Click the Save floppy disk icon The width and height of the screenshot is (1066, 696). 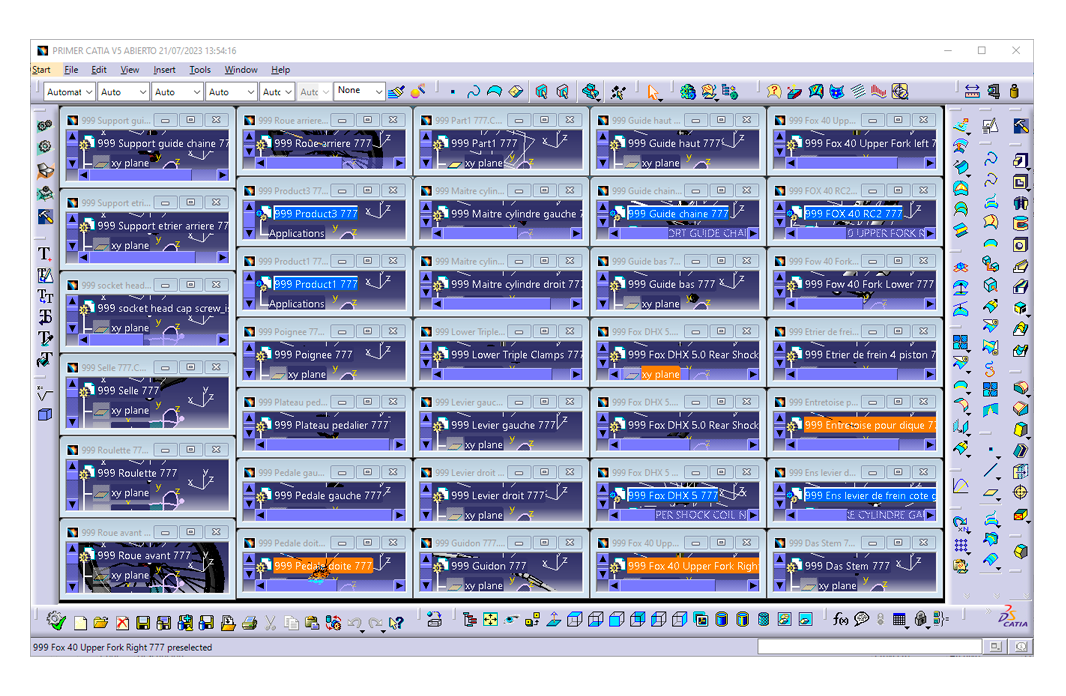[143, 623]
